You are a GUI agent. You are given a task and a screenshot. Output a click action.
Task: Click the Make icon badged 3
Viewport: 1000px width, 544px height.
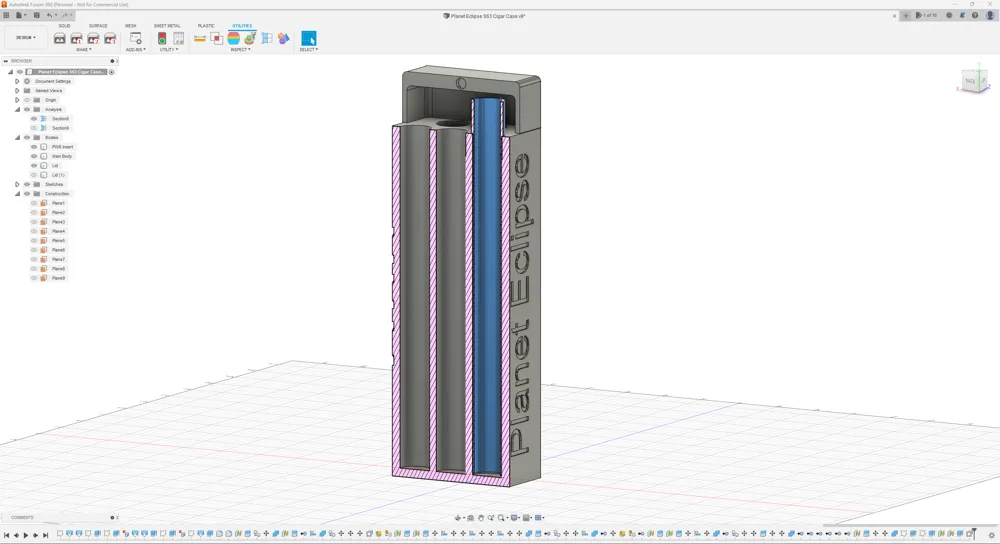pos(110,39)
